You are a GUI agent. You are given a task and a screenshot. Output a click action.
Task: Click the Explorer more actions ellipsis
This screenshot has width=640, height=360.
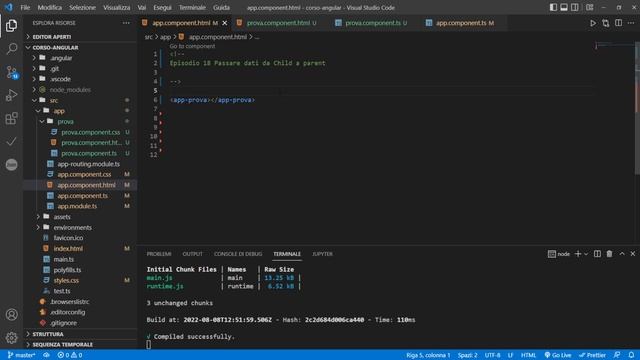point(126,23)
